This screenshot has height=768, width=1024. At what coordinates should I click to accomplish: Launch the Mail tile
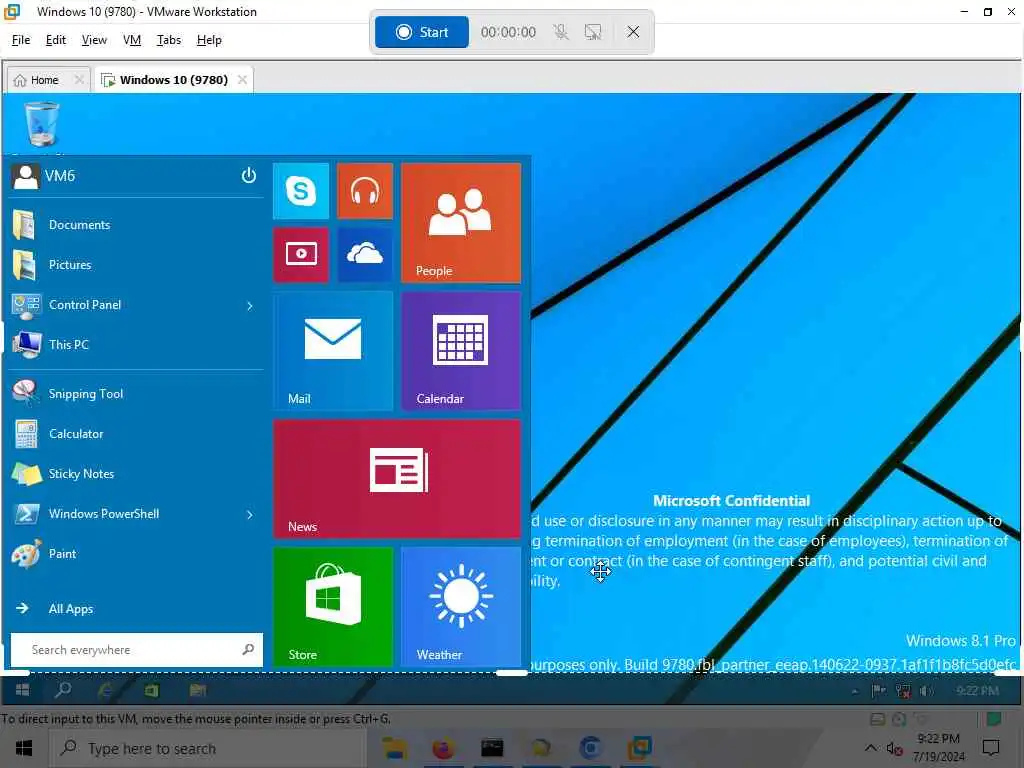[333, 351]
